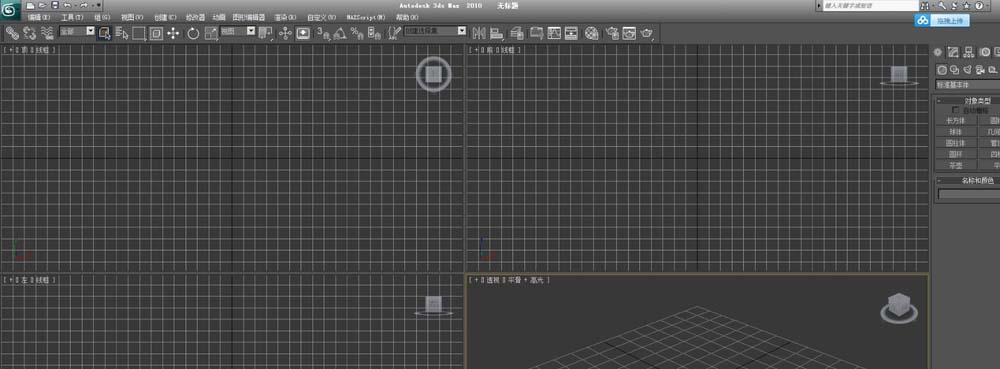The width and height of the screenshot is (1000, 369).
Task: Toggle the Percent Snap button
Action: tap(357, 33)
